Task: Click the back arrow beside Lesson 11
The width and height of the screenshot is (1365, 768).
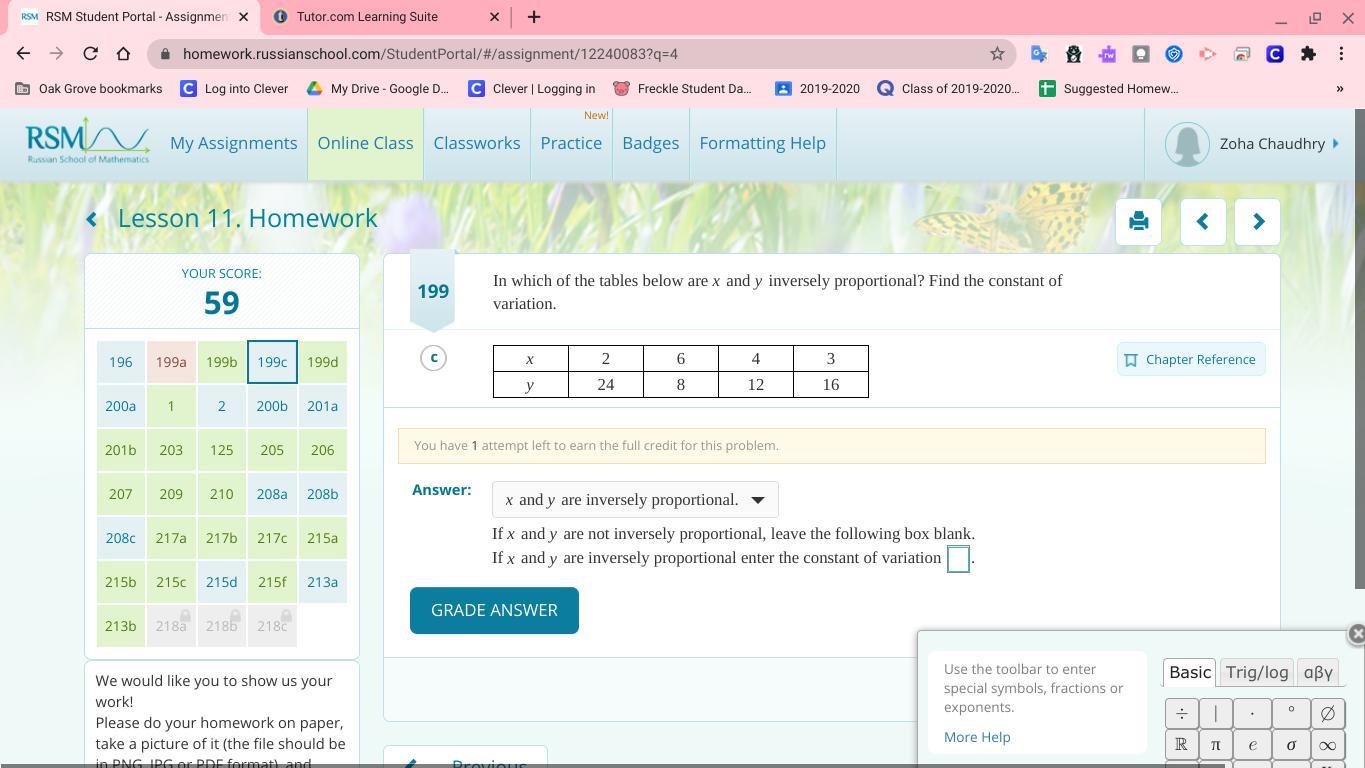Action: 92,219
